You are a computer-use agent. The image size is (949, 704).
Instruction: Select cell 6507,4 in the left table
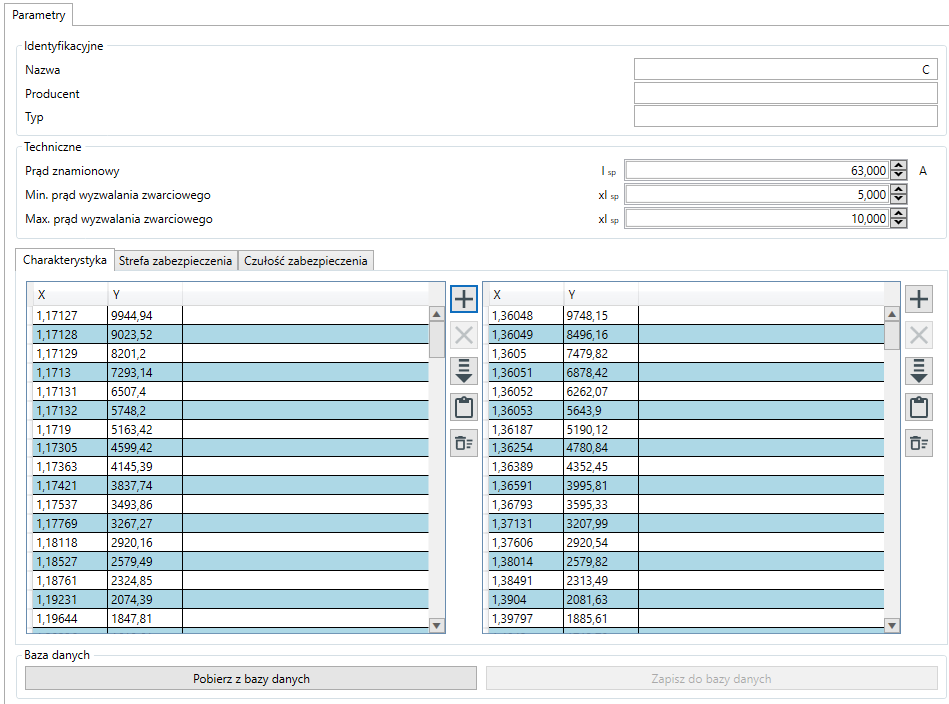click(x=145, y=392)
